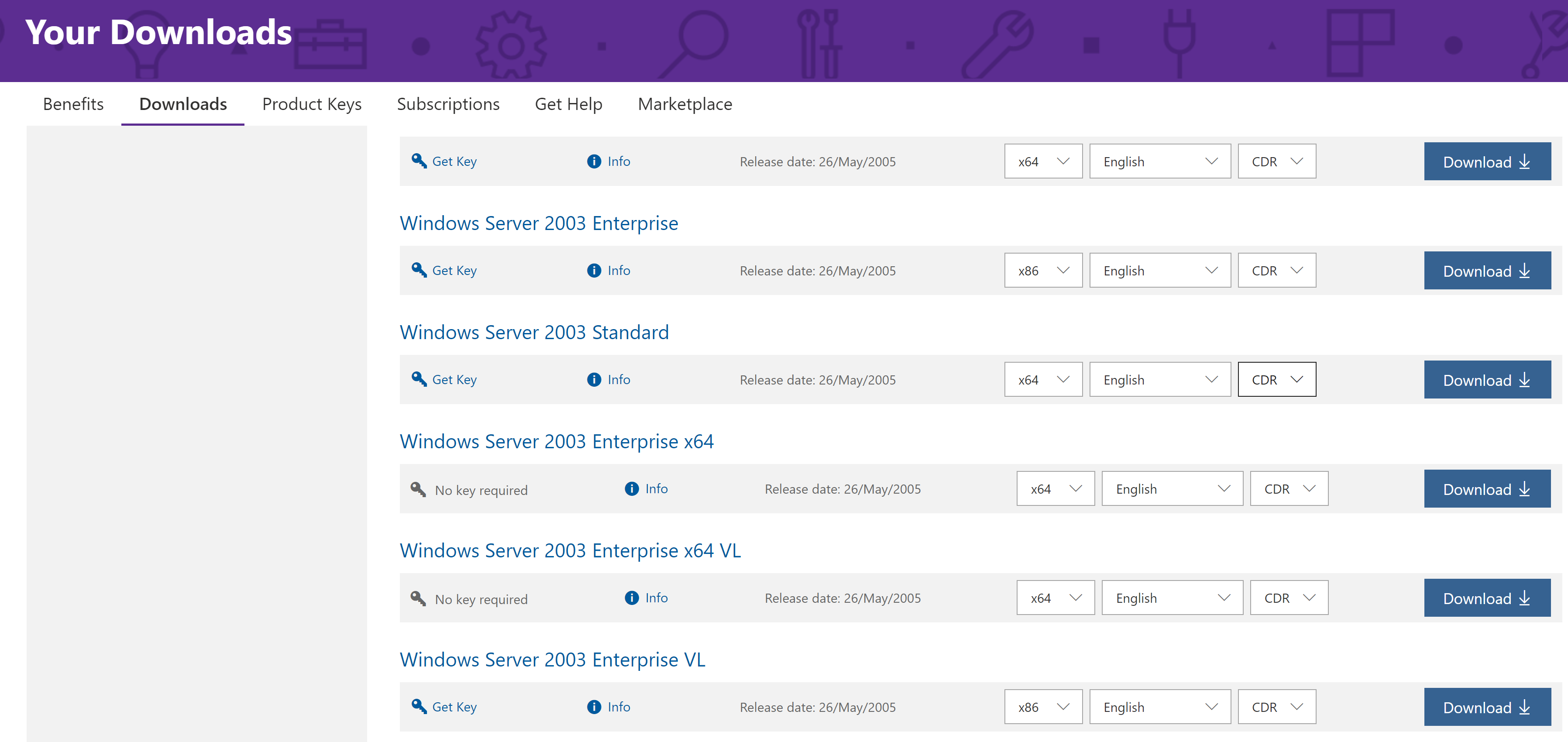Open the English language dropdown in the topmost row
The width and height of the screenshot is (1568, 742).
click(1160, 161)
